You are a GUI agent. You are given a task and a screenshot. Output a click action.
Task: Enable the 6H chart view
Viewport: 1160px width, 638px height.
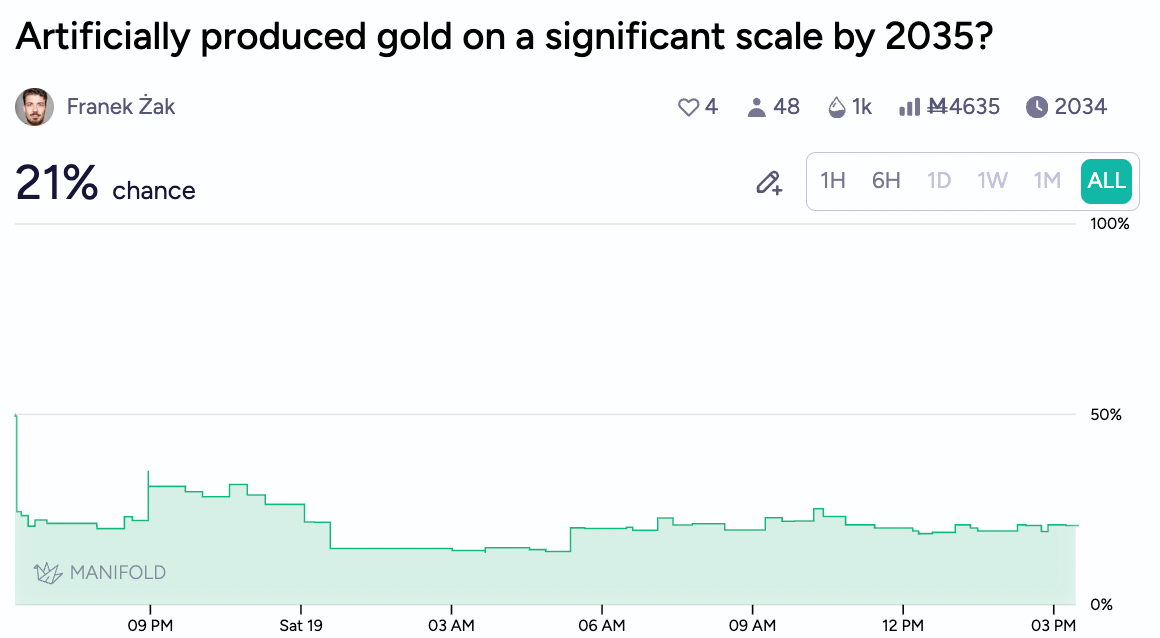tap(886, 180)
